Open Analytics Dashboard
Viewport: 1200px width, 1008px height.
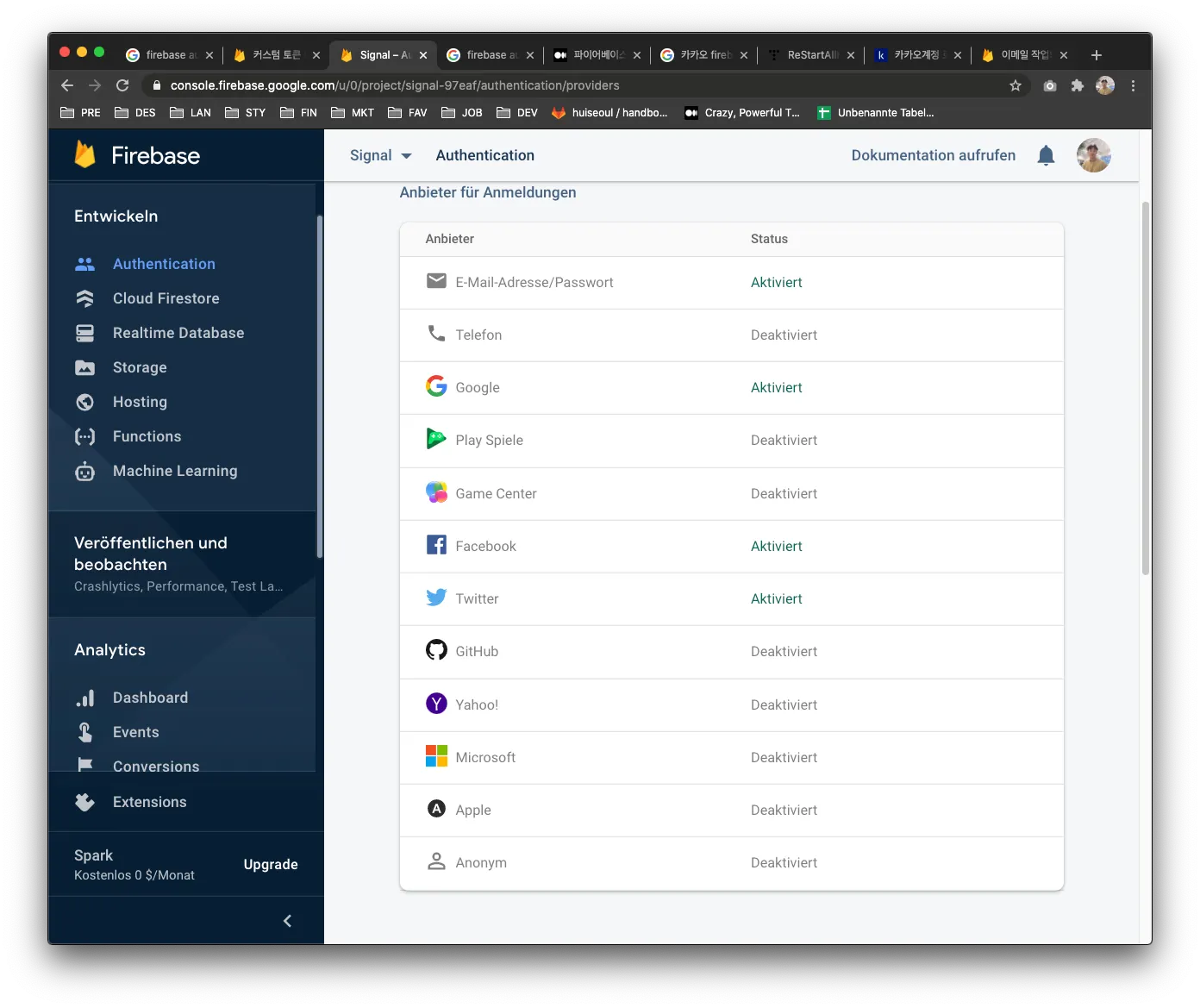(150, 698)
